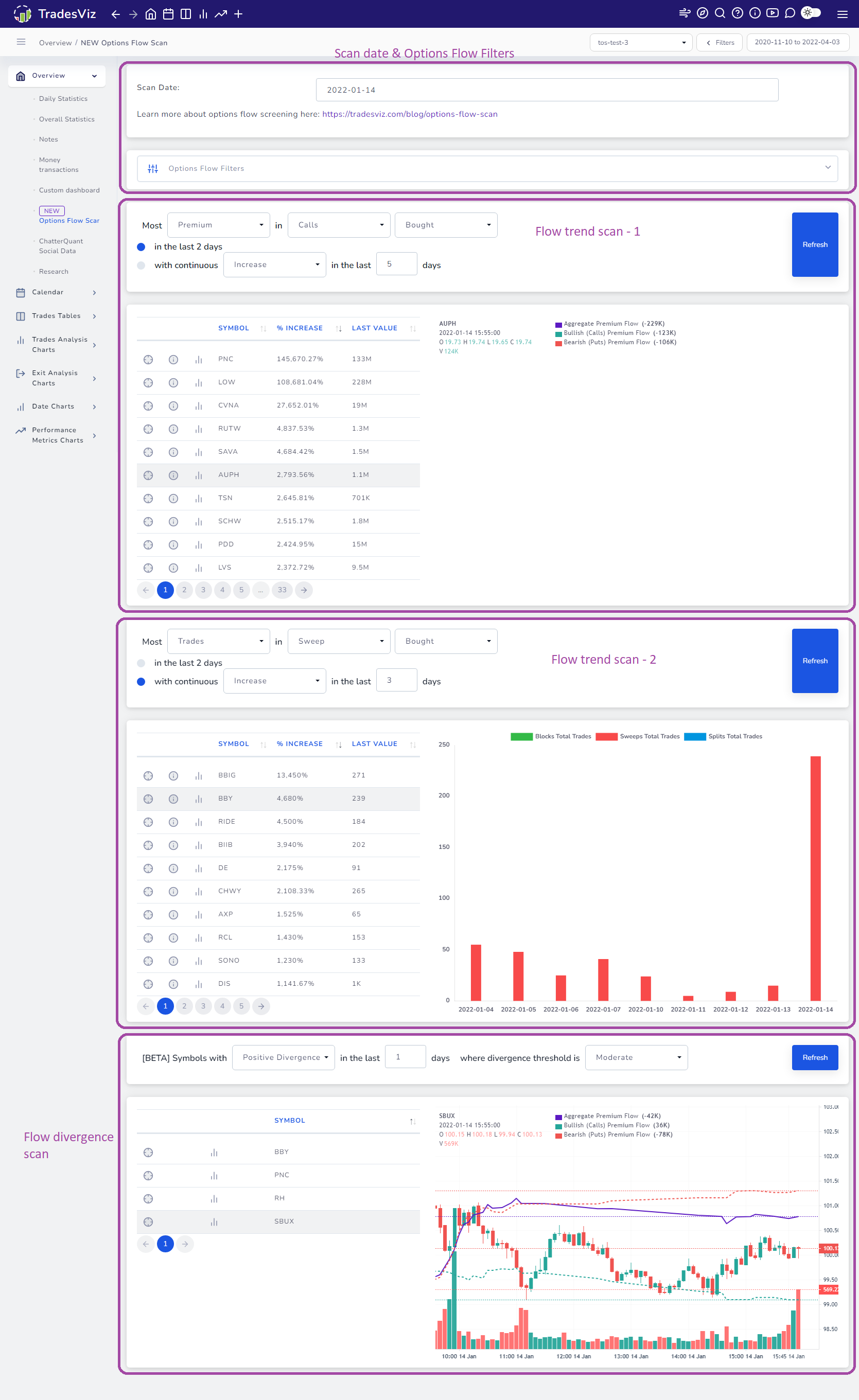This screenshot has height=1400, width=859.
Task: Open Overall Statistics in sidebar
Action: tap(66, 119)
